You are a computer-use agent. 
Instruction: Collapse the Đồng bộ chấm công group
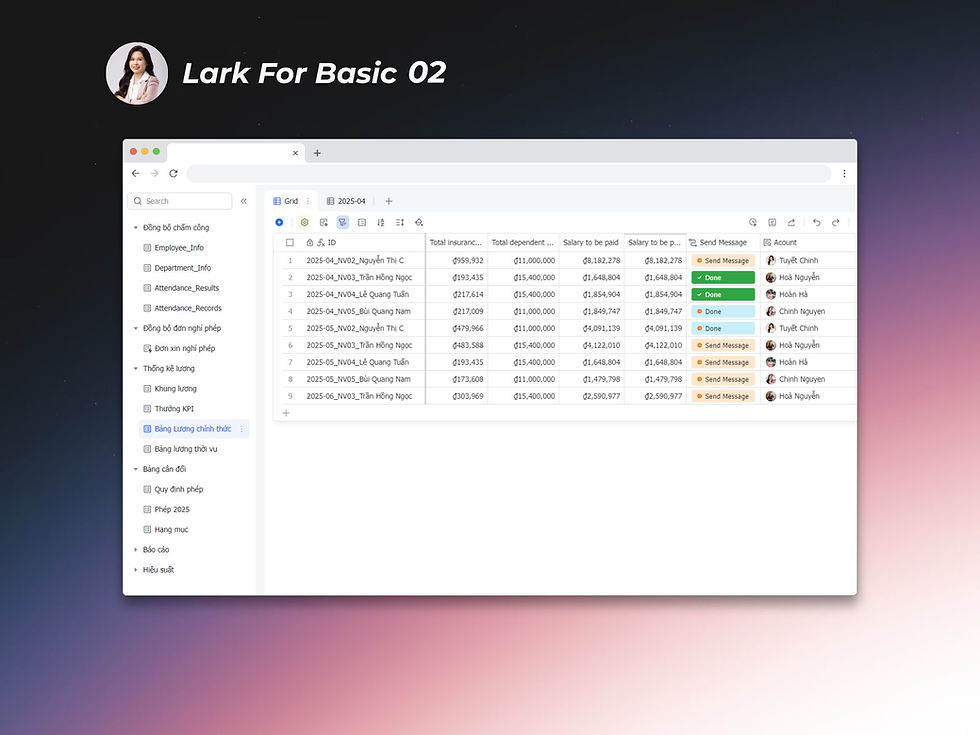pyautogui.click(x=136, y=228)
